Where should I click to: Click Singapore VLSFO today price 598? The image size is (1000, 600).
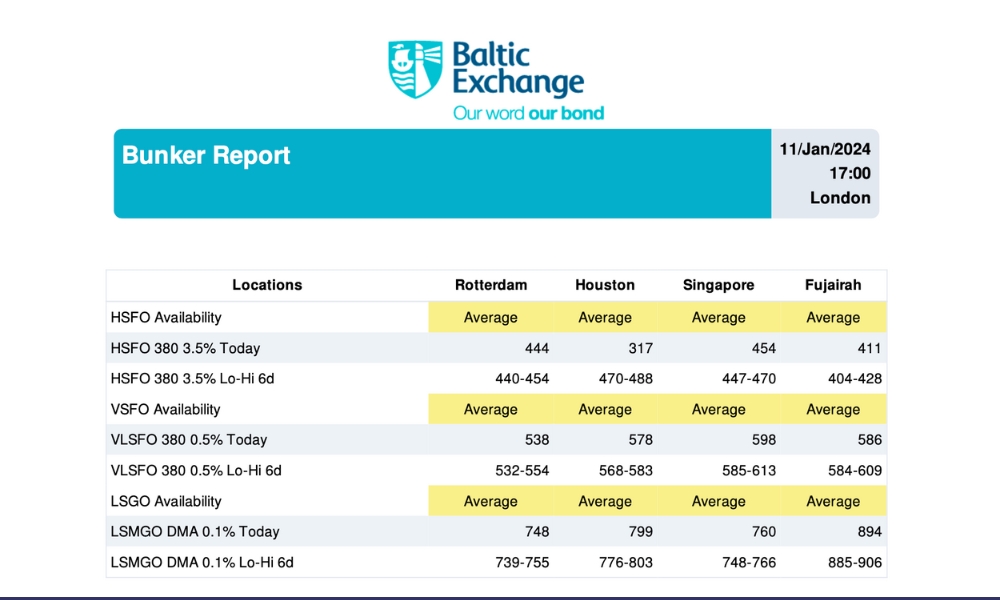point(760,440)
